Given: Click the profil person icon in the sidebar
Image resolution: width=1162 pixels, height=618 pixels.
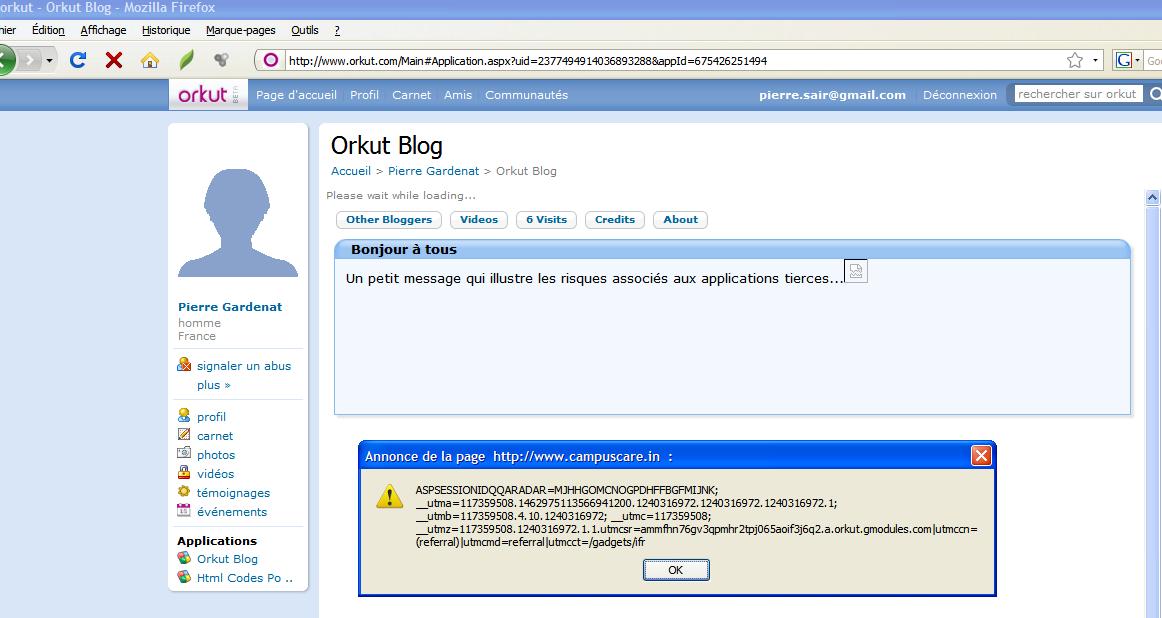Looking at the screenshot, I should 184,415.
